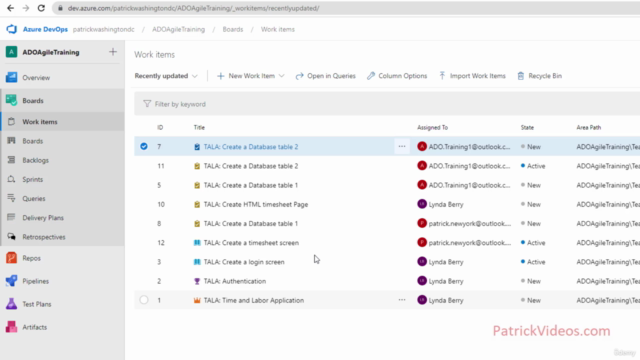Open the Test Plans flask icon
The image size is (640, 360).
(x=11, y=304)
